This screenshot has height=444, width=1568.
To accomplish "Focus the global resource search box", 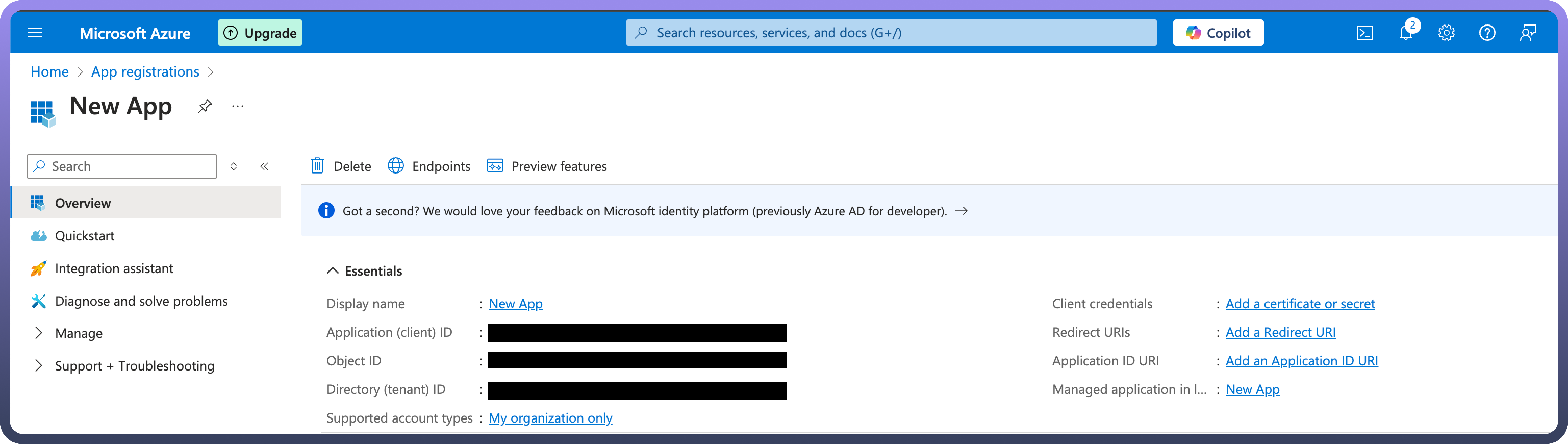I will 891,33.
